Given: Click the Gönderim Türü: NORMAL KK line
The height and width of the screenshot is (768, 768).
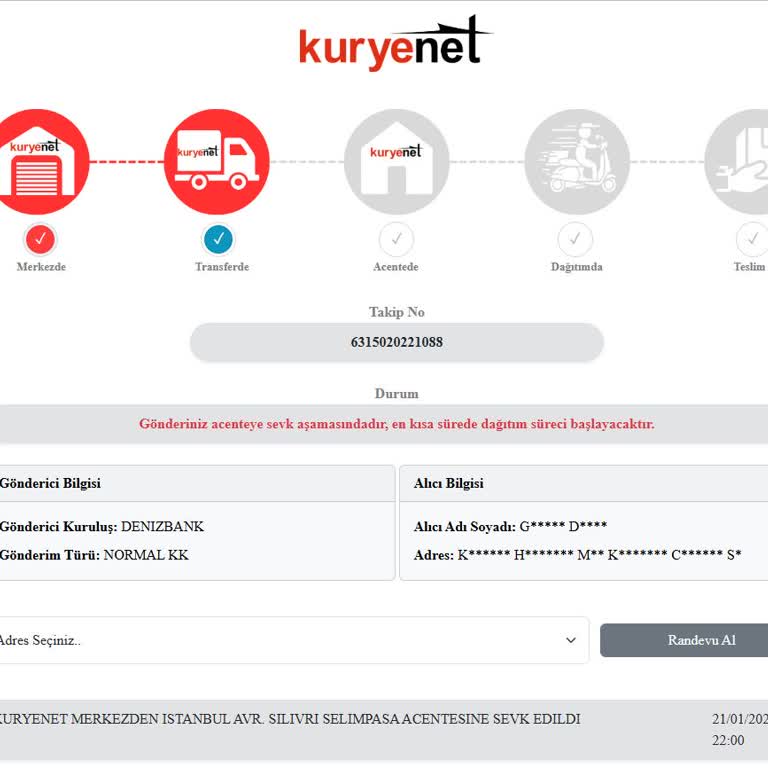Looking at the screenshot, I should 94,555.
